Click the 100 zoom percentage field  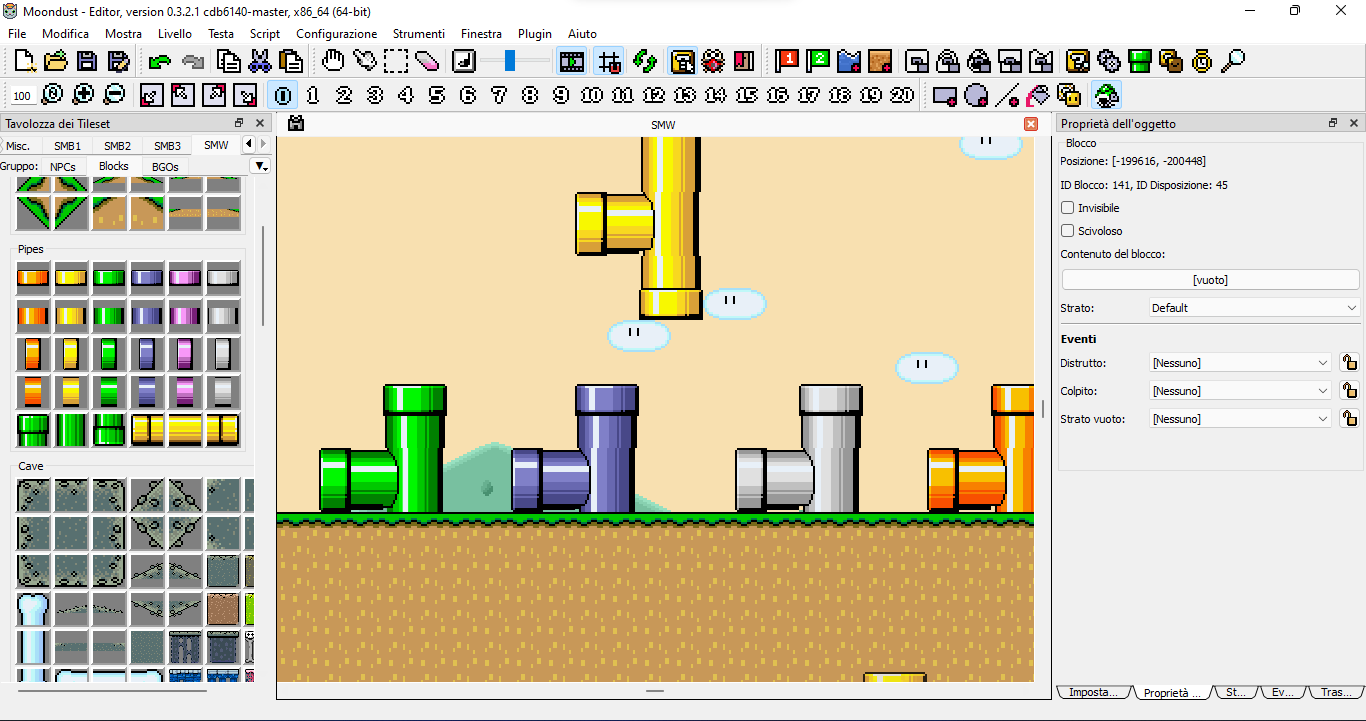(x=22, y=96)
